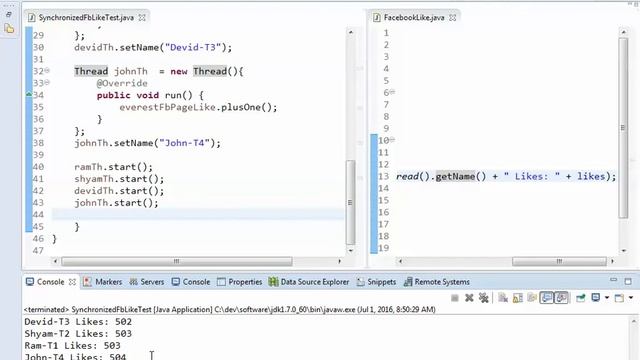This screenshot has width=640, height=360.
Task: Click FacebookLike editor scroll-left arrow
Action: click(x=400, y=261)
